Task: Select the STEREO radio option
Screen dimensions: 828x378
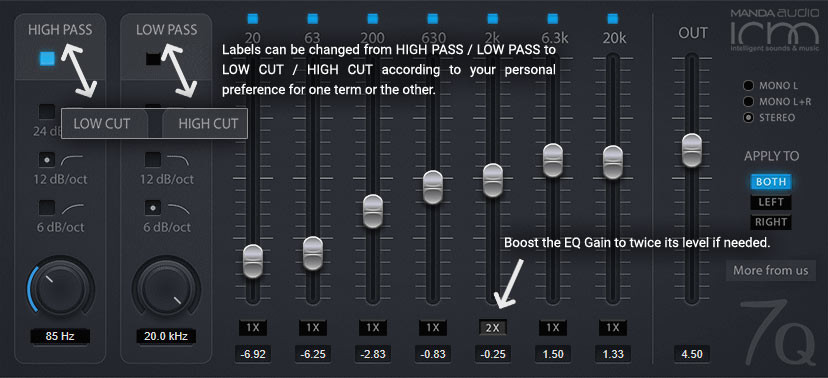Action: pos(748,117)
